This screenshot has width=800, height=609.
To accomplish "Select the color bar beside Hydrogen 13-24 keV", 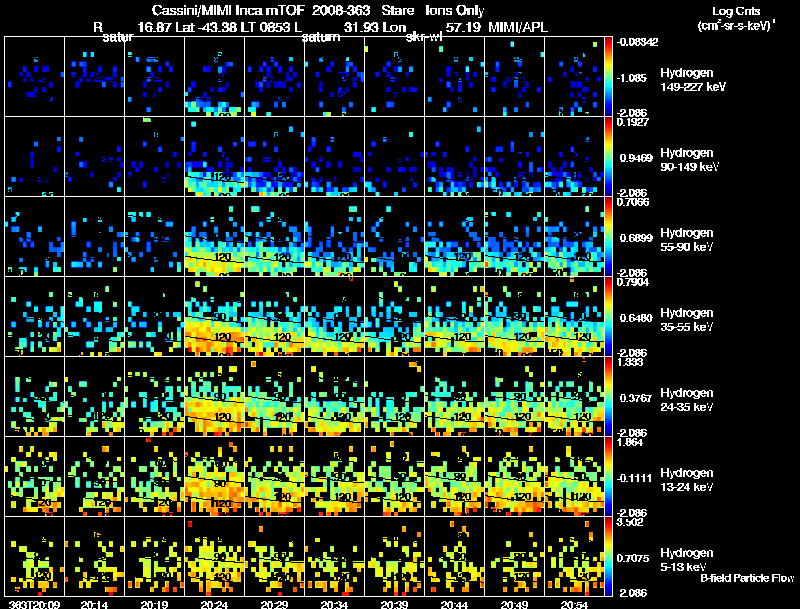I will [608, 477].
